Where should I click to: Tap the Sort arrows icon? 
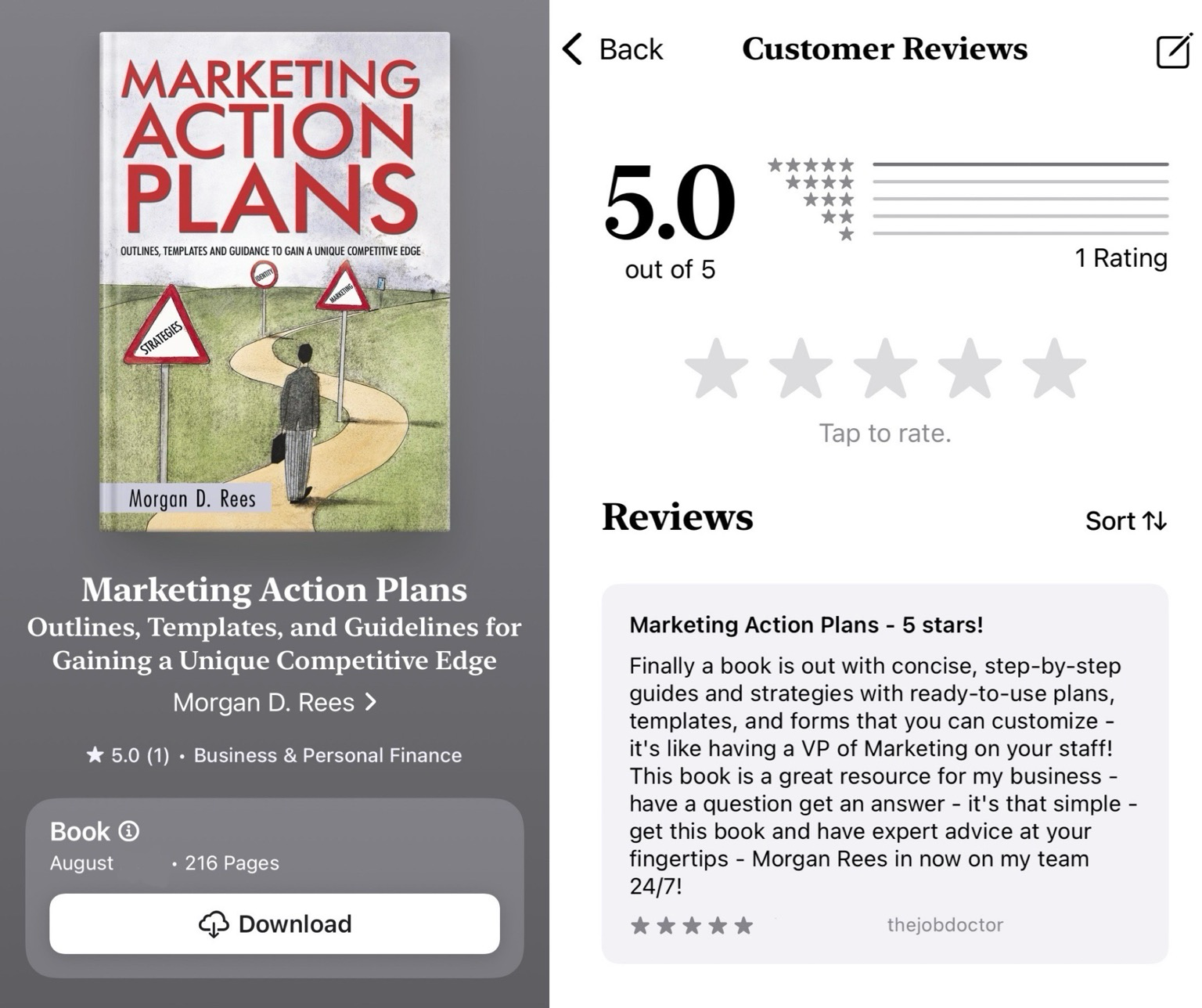coord(1154,520)
